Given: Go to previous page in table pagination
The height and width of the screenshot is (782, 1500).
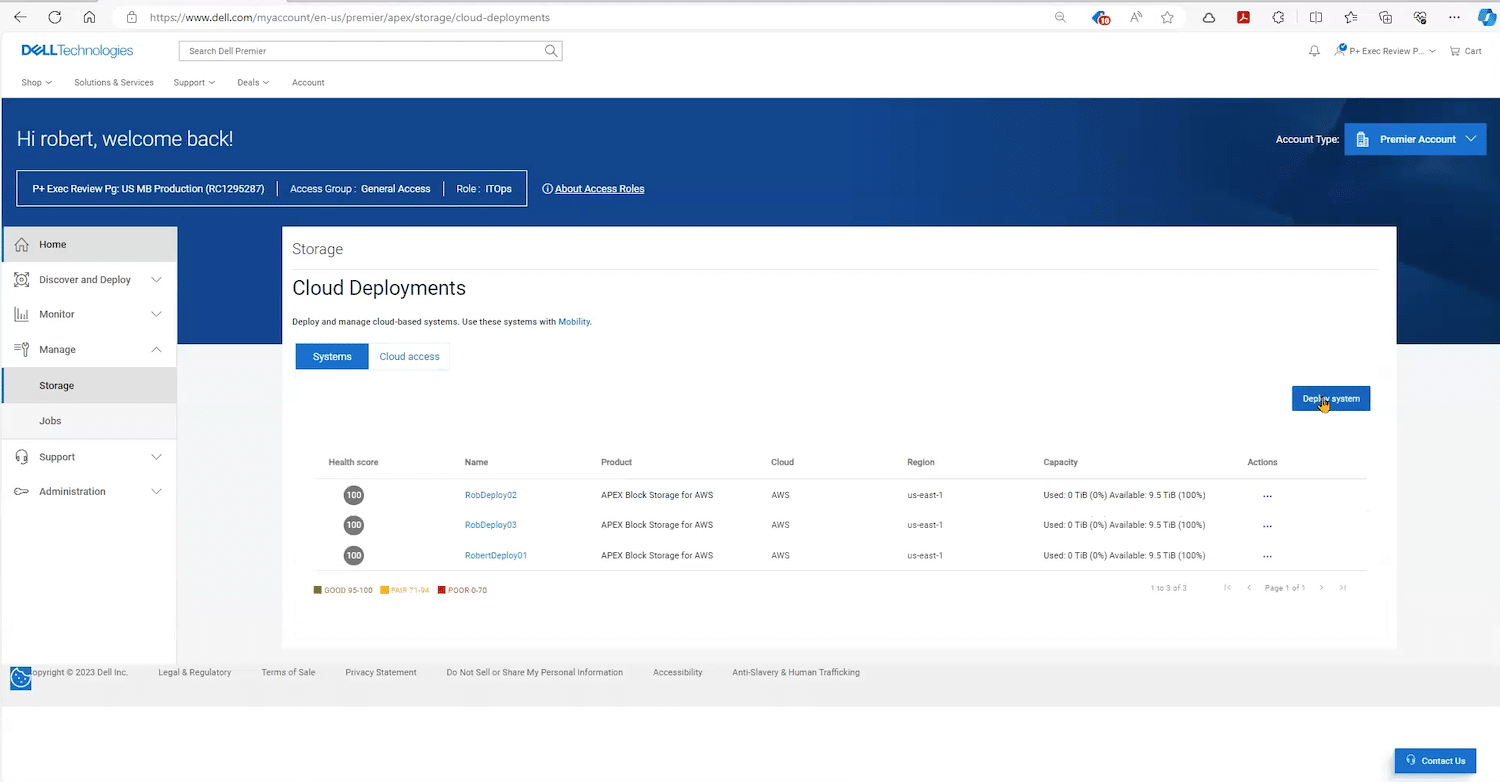Looking at the screenshot, I should coord(1249,588).
